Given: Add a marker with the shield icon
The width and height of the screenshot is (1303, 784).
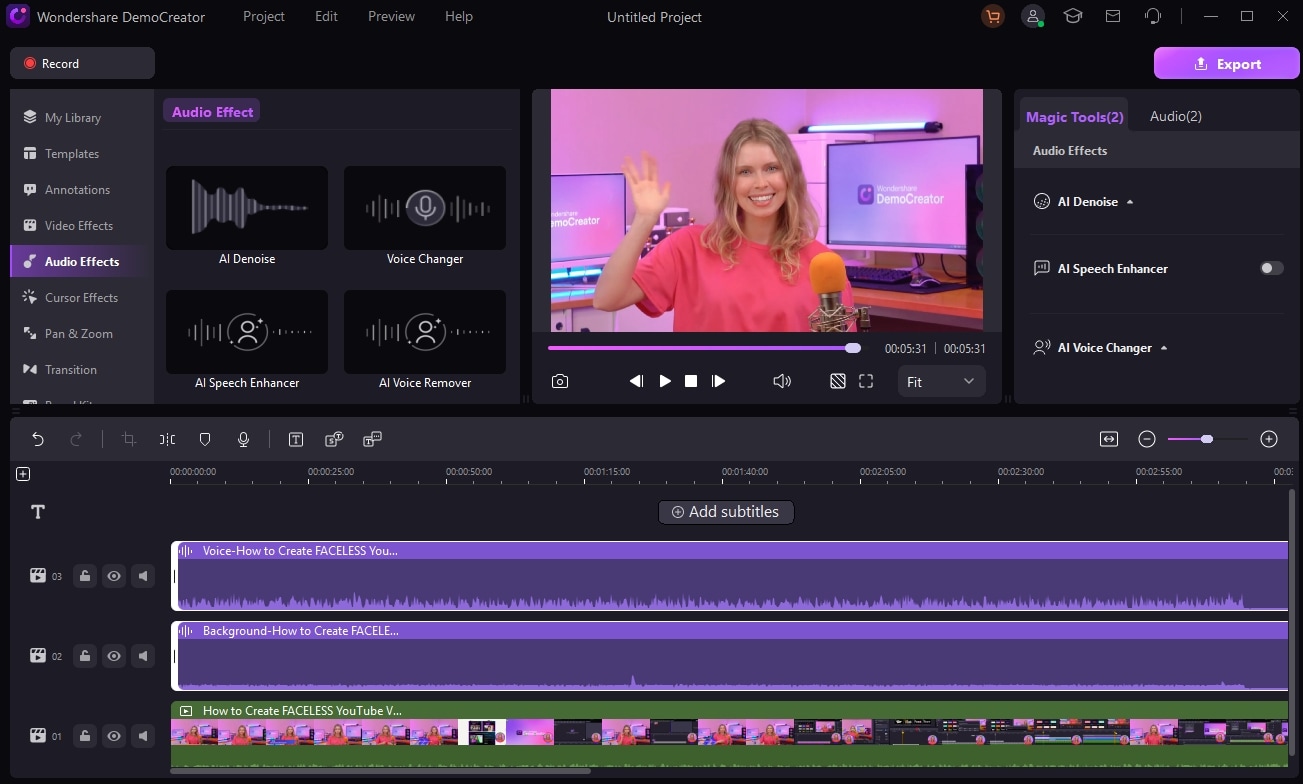Looking at the screenshot, I should point(205,439).
